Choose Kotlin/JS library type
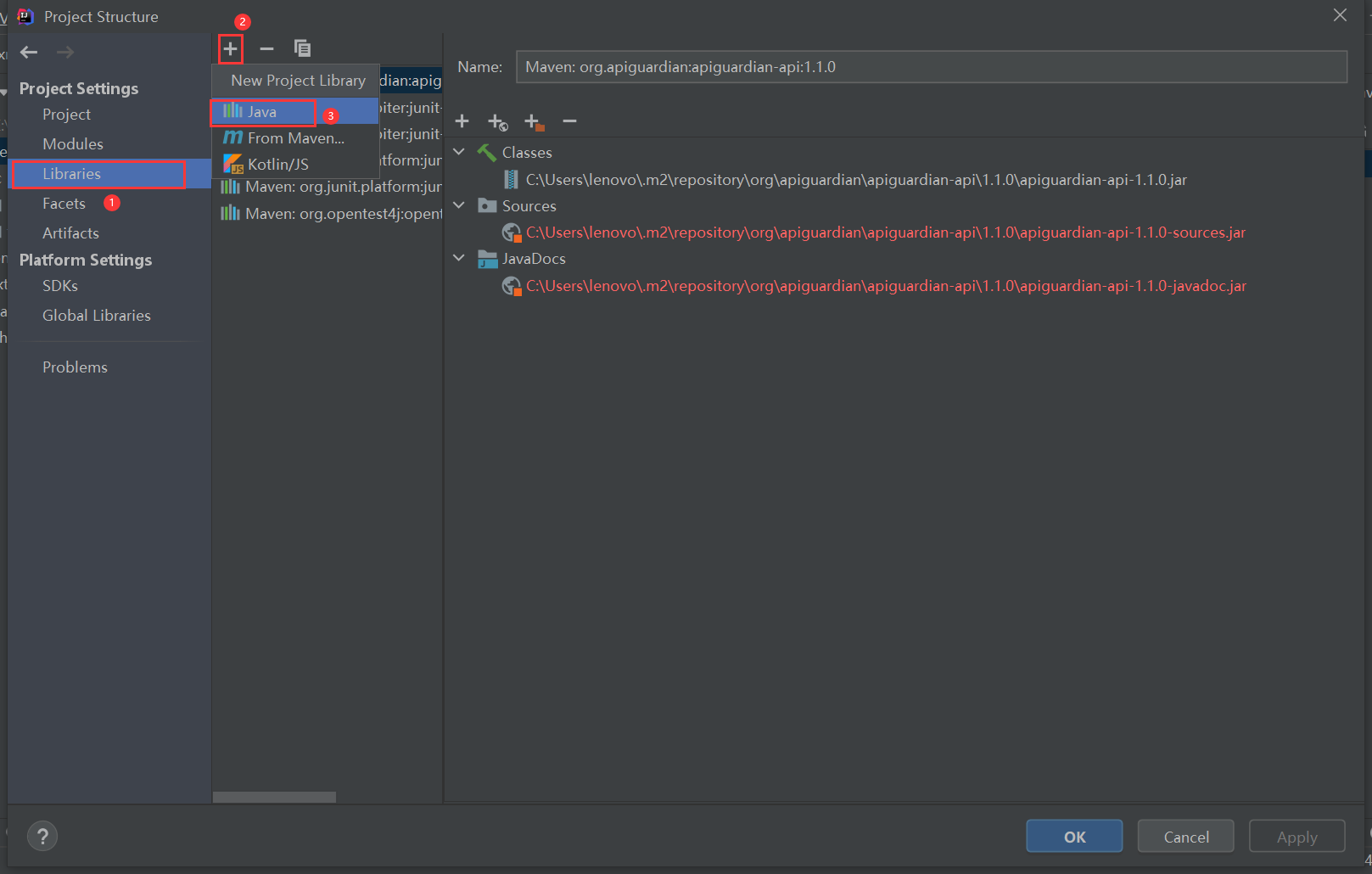 point(294,164)
